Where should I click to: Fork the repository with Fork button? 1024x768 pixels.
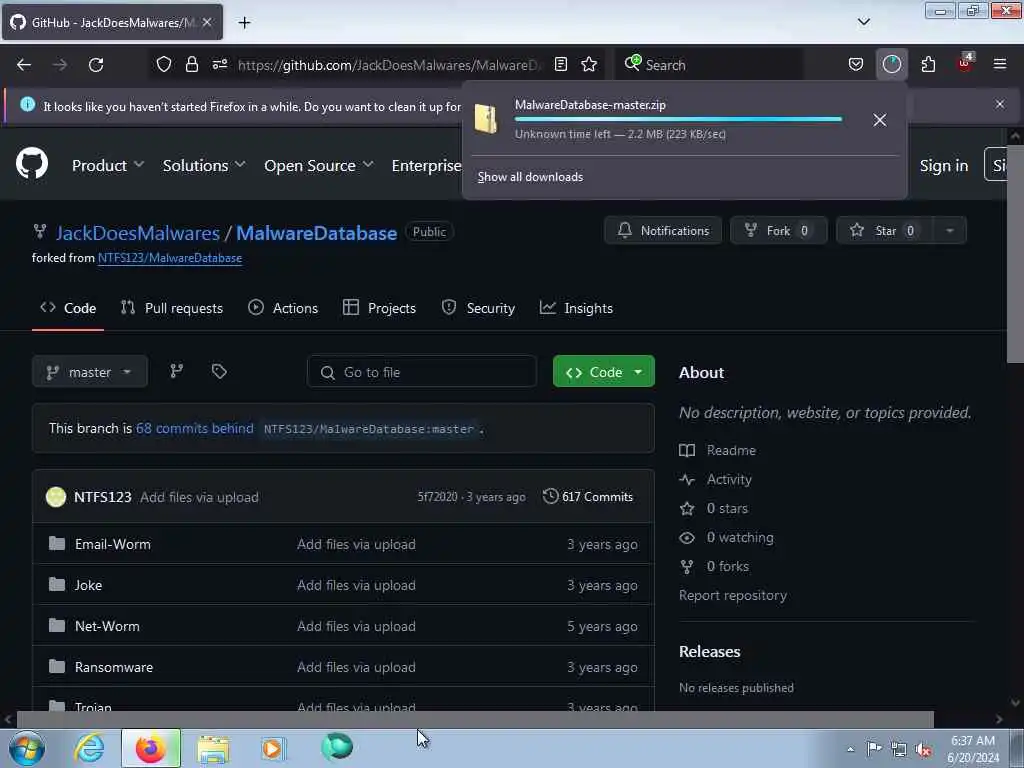pyautogui.click(x=778, y=231)
